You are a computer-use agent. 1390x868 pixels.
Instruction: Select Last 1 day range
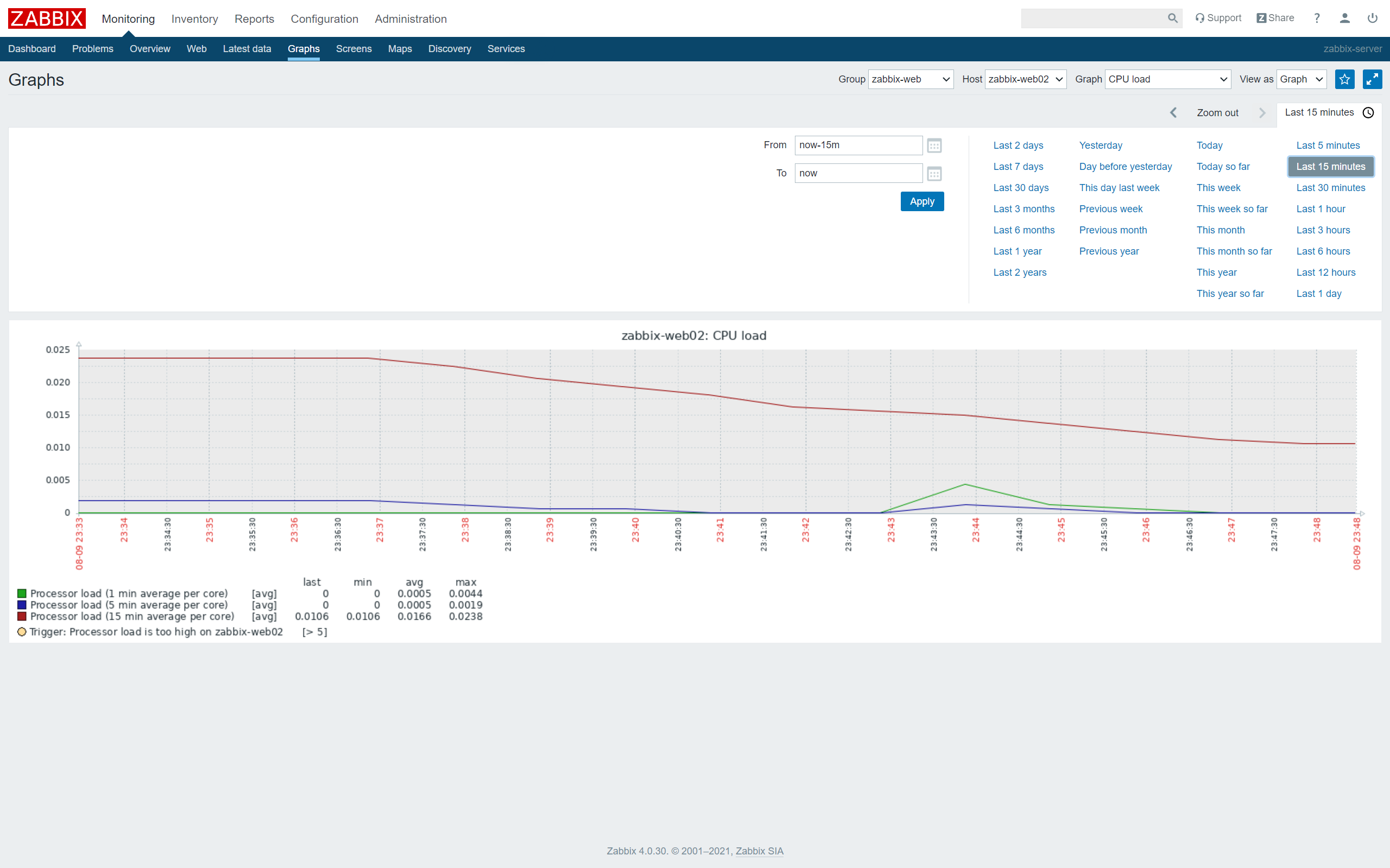pyautogui.click(x=1319, y=294)
